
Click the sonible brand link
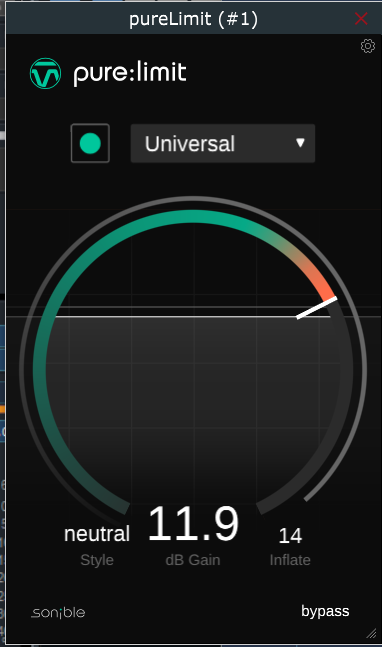pyautogui.click(x=58, y=612)
